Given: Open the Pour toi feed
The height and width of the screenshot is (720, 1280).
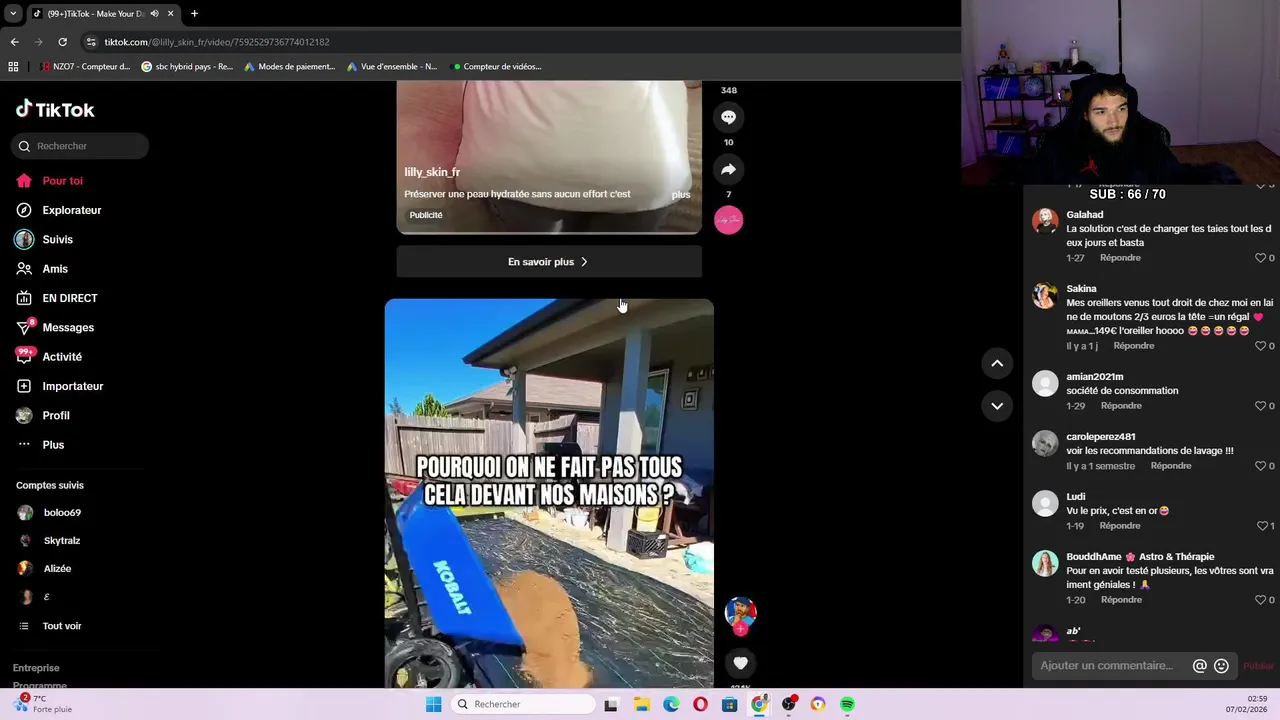Looking at the screenshot, I should point(62,181).
